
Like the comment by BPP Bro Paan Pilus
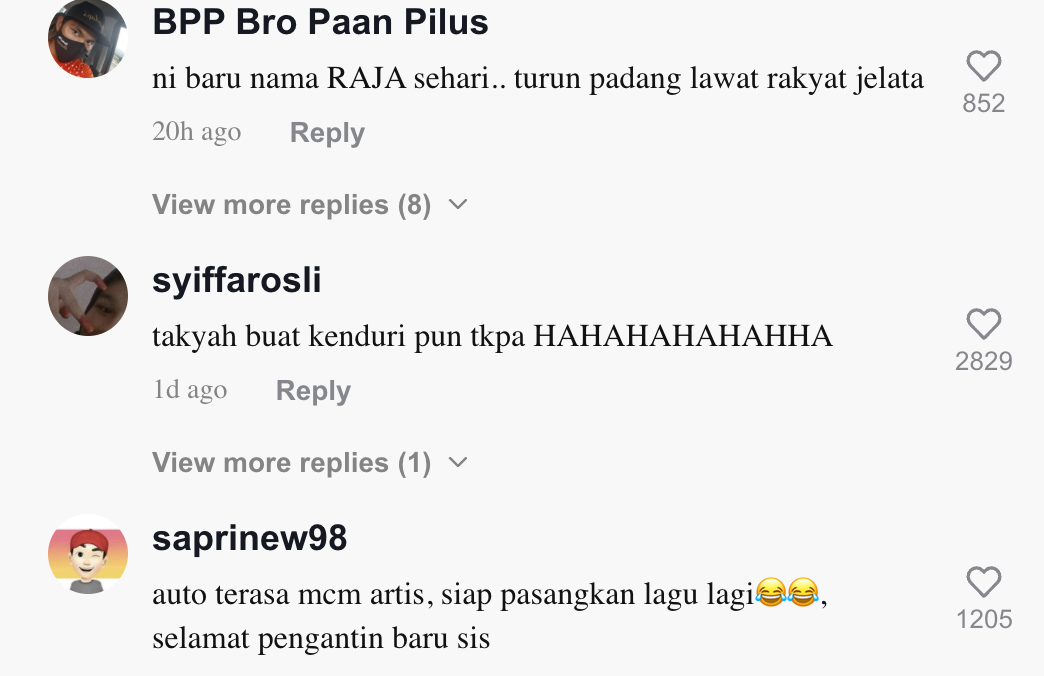[983, 65]
